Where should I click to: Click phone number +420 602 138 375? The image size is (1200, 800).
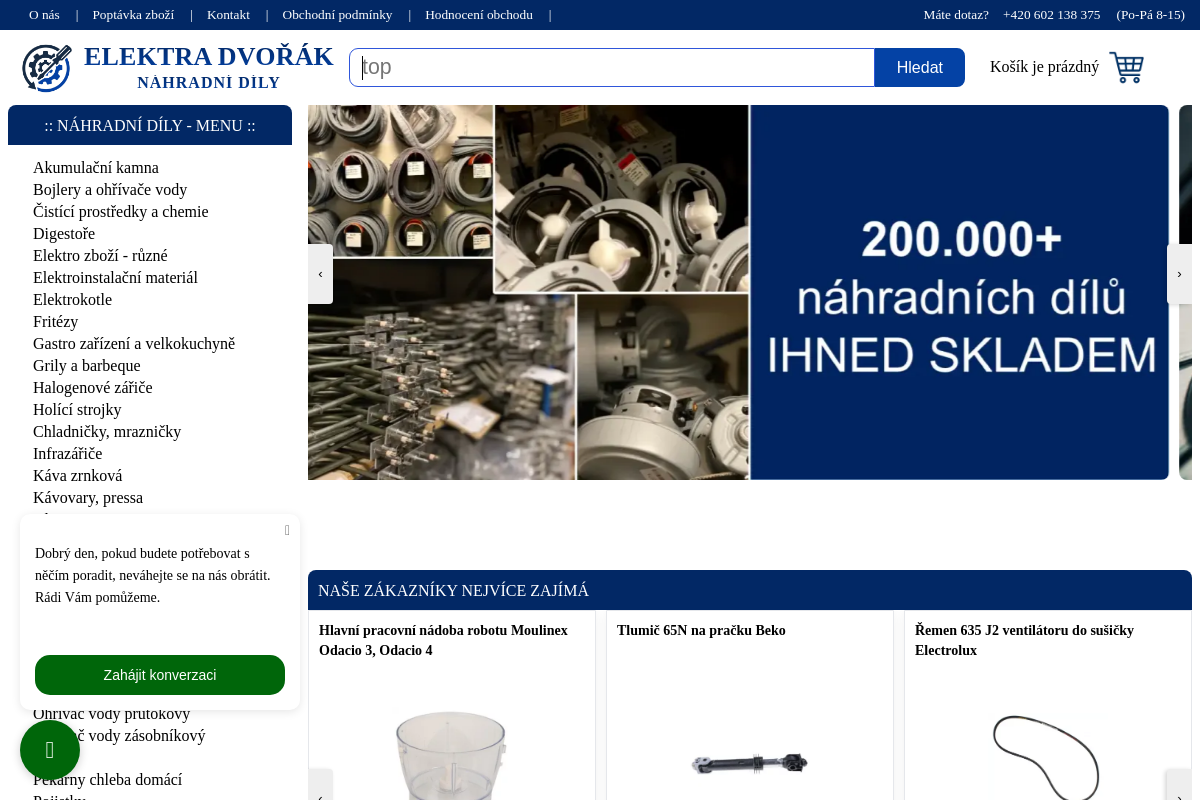point(1051,15)
